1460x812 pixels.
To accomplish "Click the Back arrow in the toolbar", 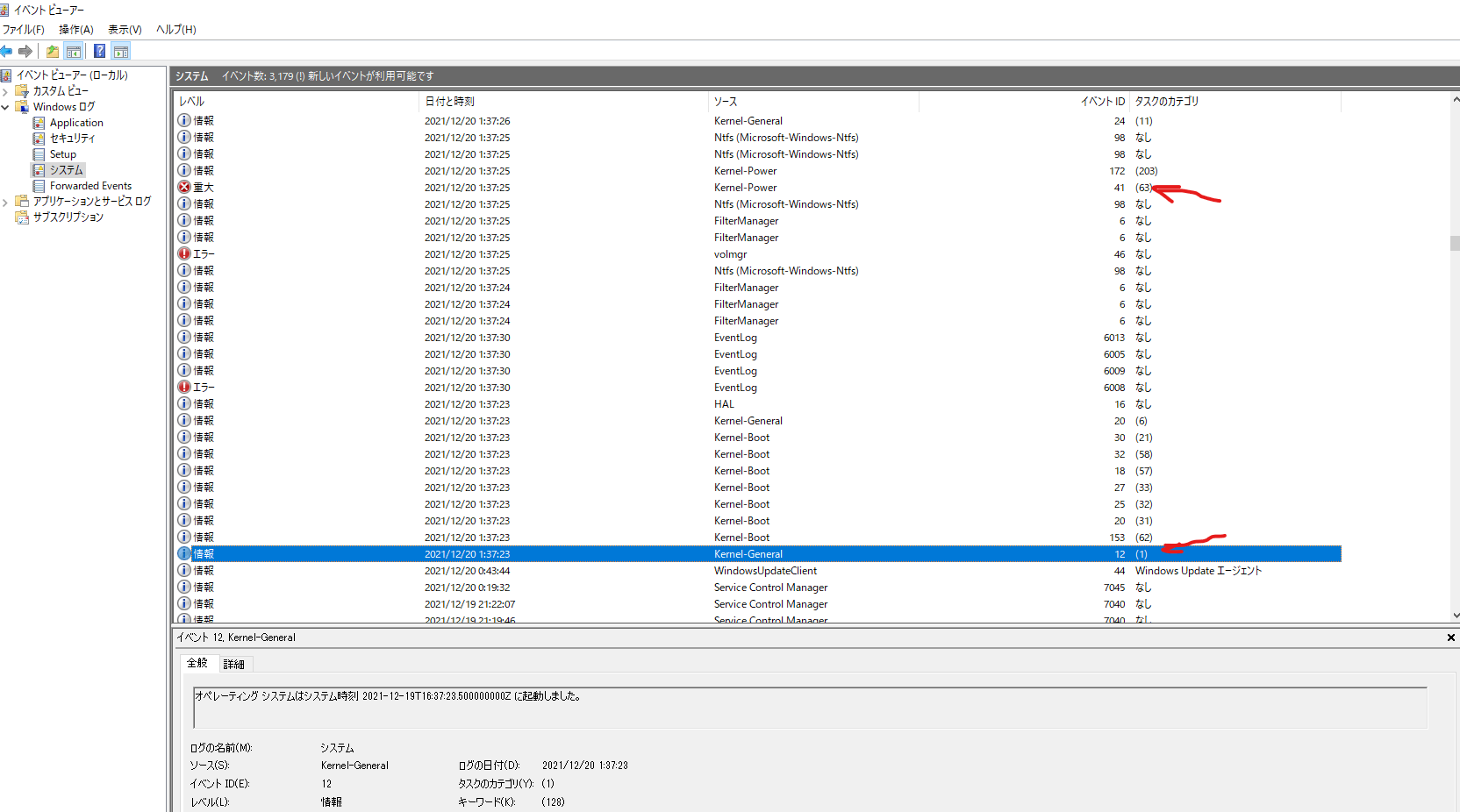I will point(7,51).
